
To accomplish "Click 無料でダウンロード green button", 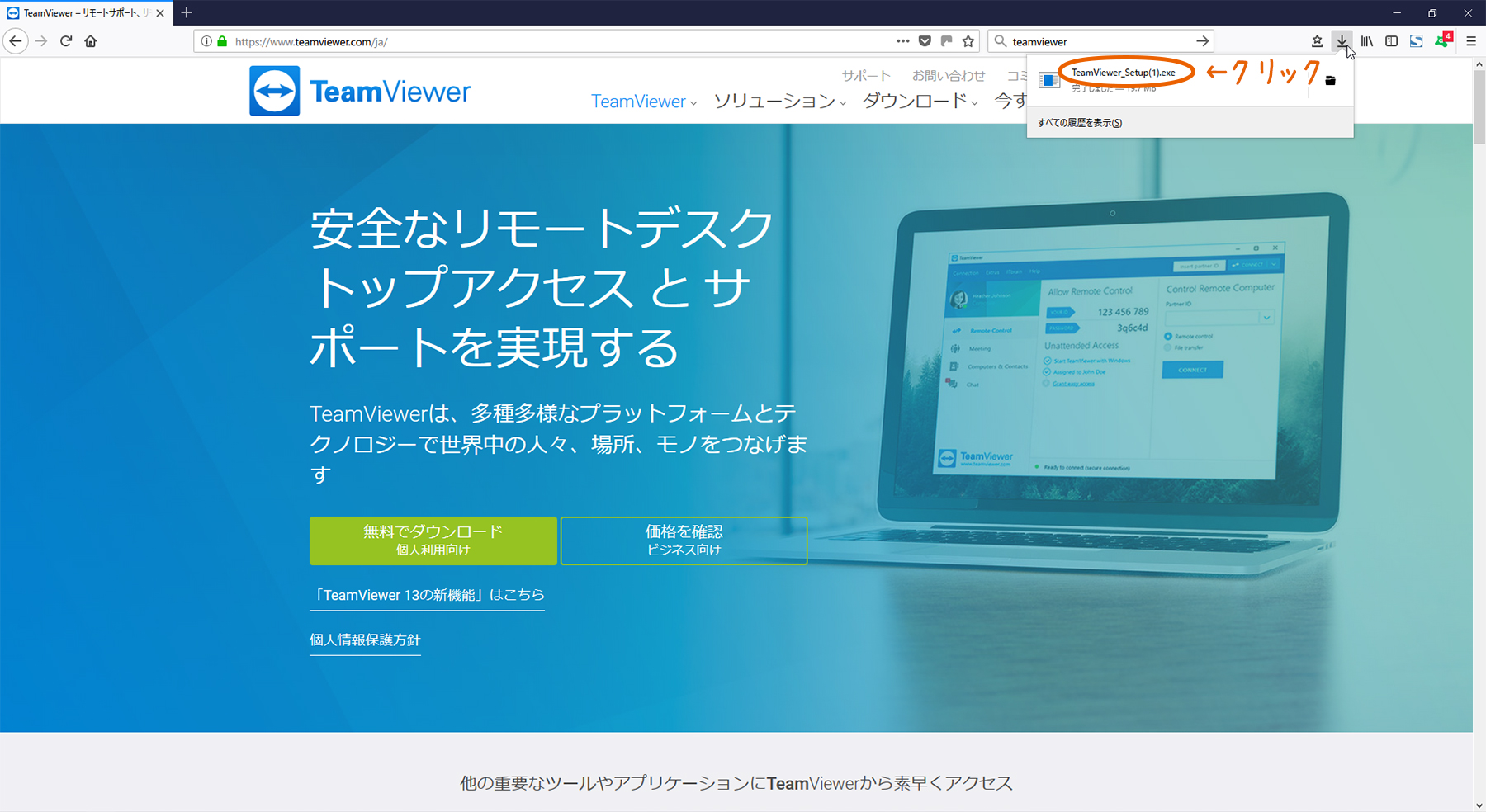I will point(433,541).
